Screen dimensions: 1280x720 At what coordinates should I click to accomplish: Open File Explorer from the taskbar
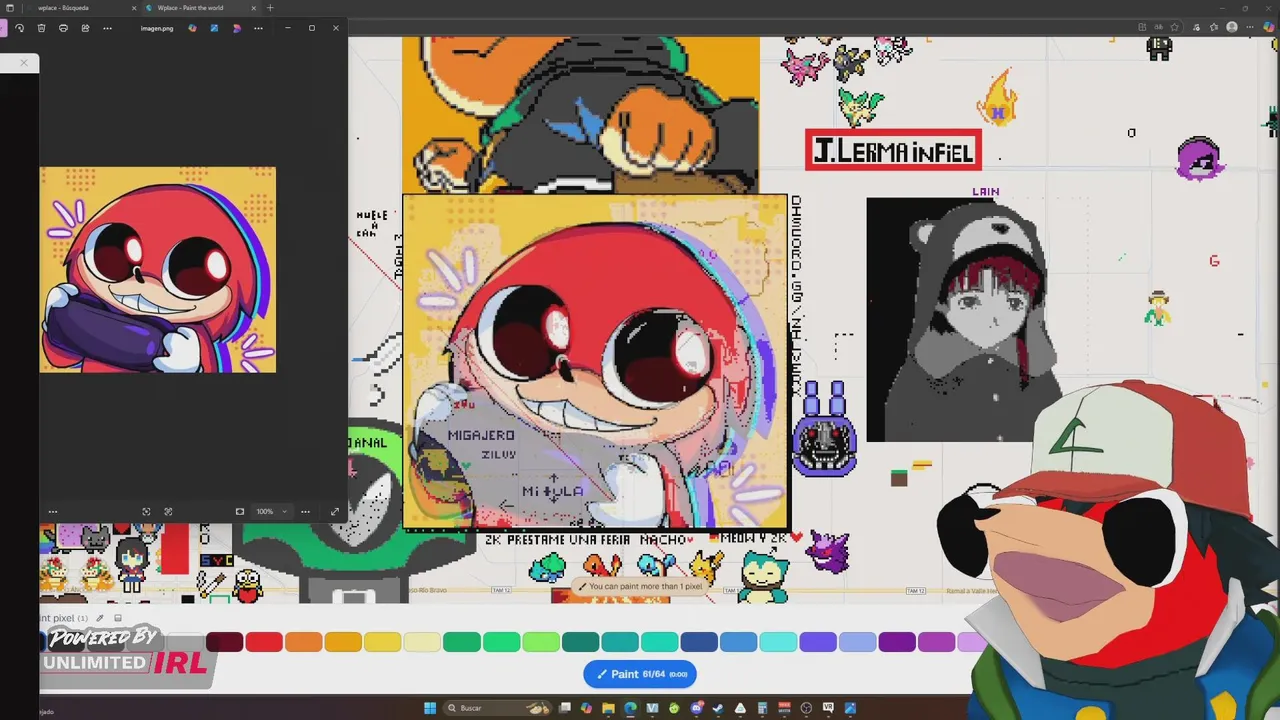(608, 708)
